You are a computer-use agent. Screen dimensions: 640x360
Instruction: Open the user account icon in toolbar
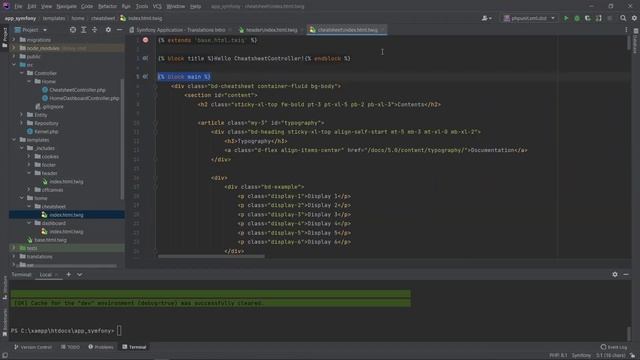(x=486, y=18)
